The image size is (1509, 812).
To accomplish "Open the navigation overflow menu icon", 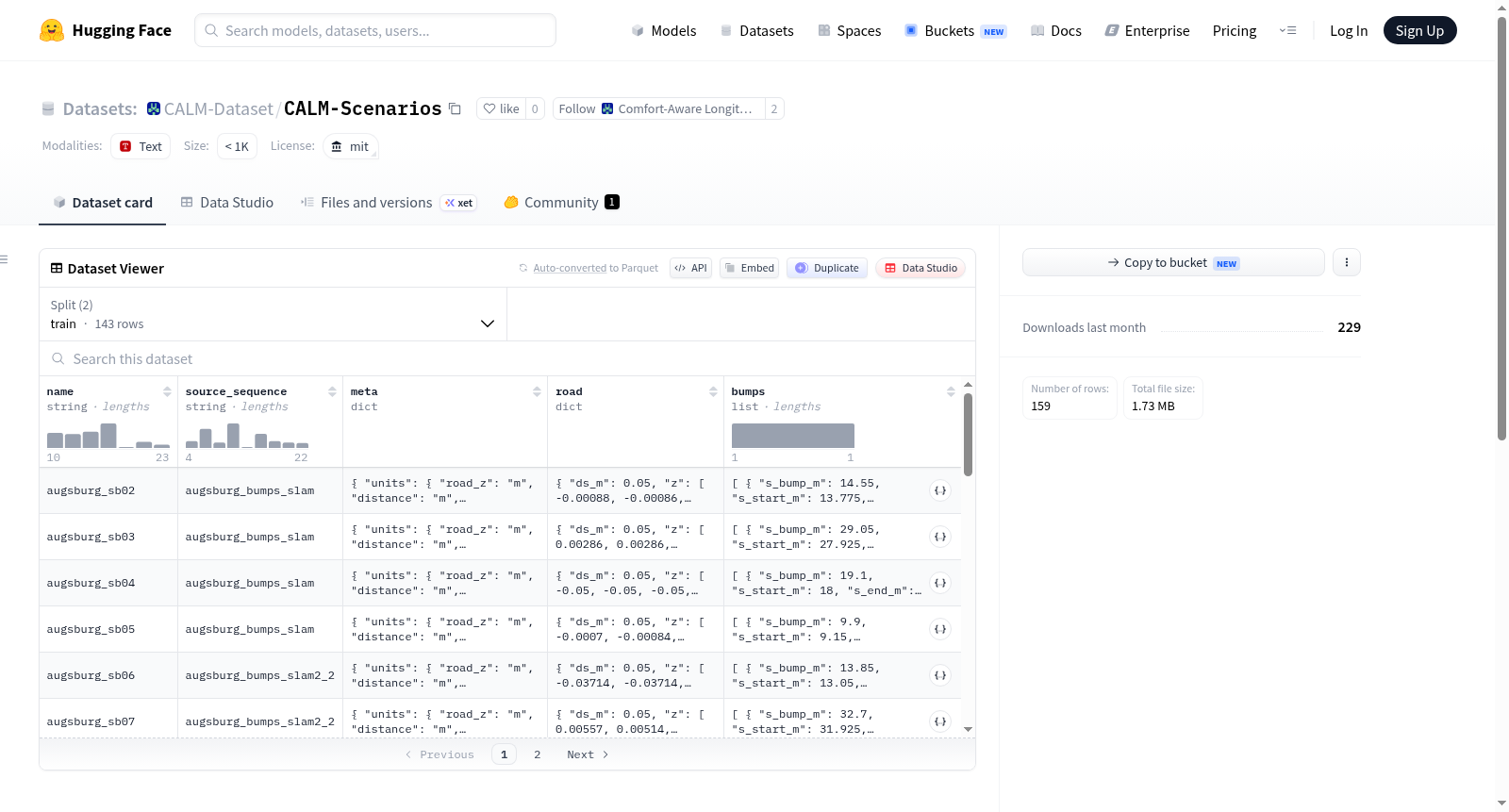I will (1287, 31).
